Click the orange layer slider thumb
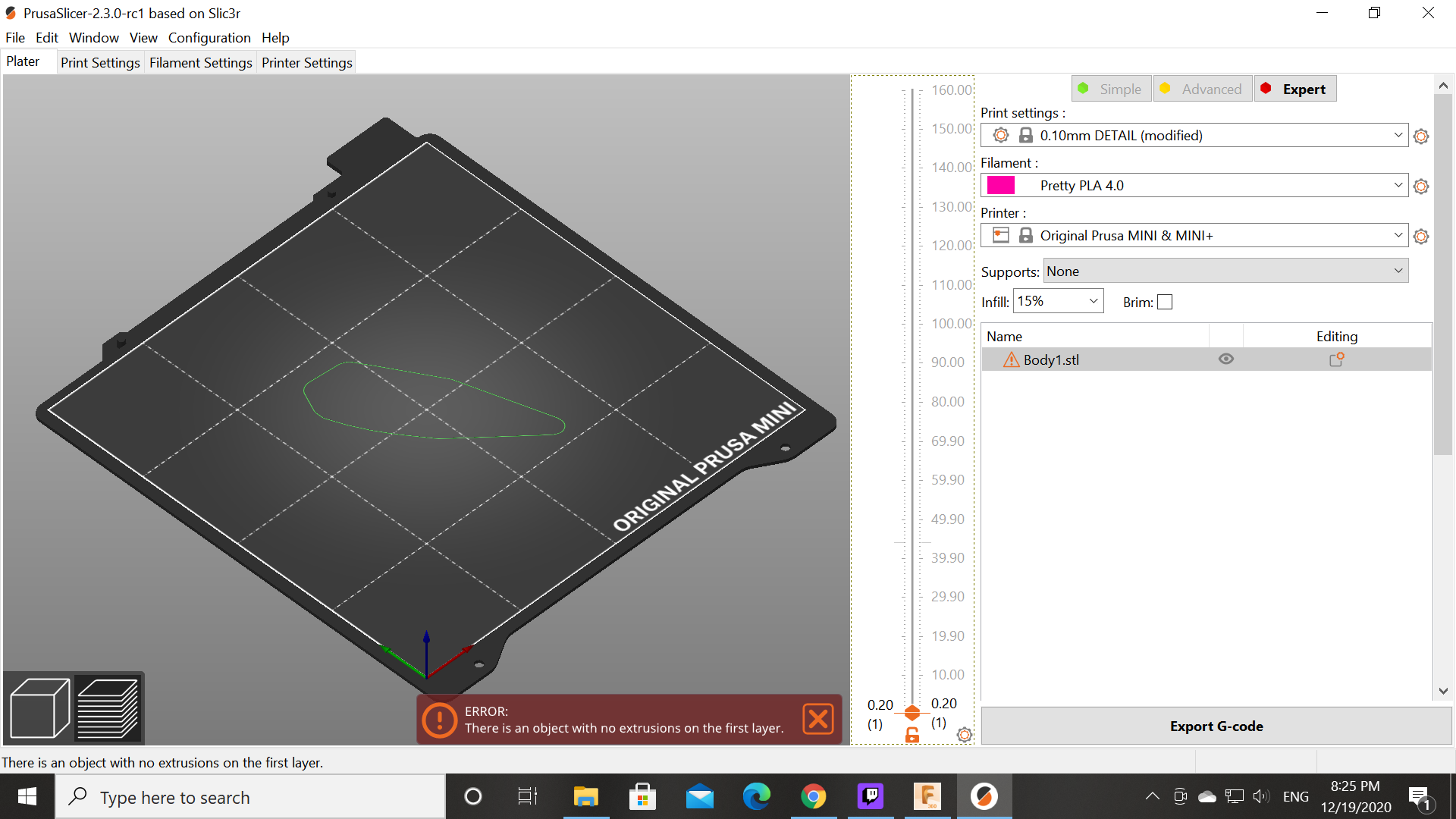The image size is (1456, 819). point(912,713)
